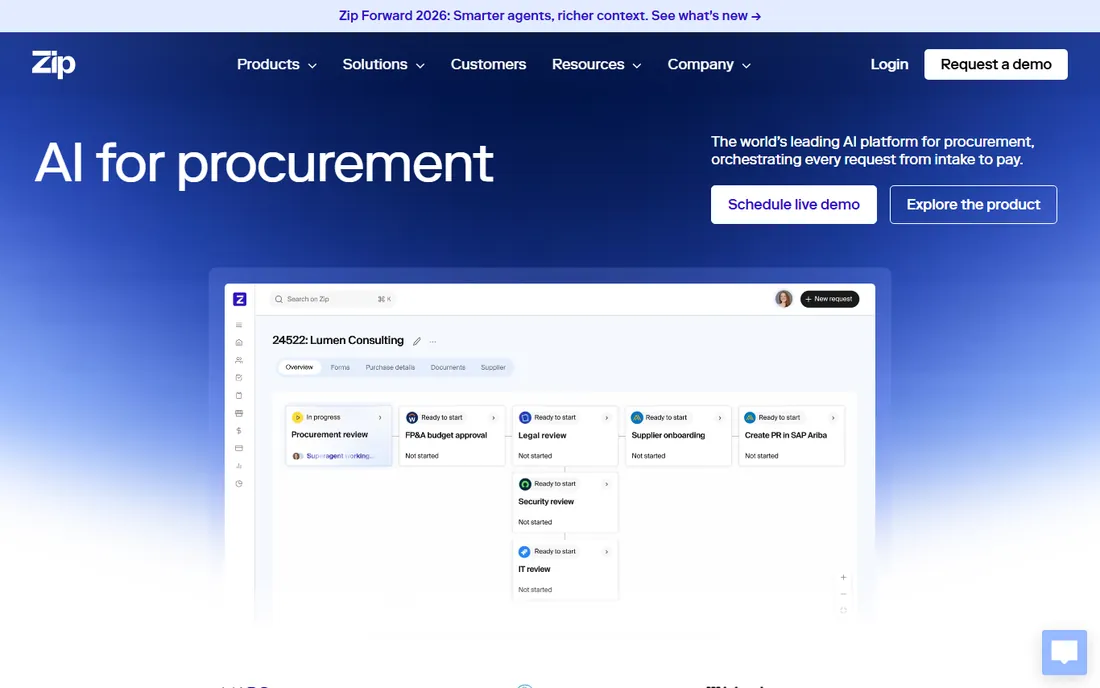Viewport: 1100px width, 688px height.
Task: Click the Search on Zip field
Action: (333, 299)
